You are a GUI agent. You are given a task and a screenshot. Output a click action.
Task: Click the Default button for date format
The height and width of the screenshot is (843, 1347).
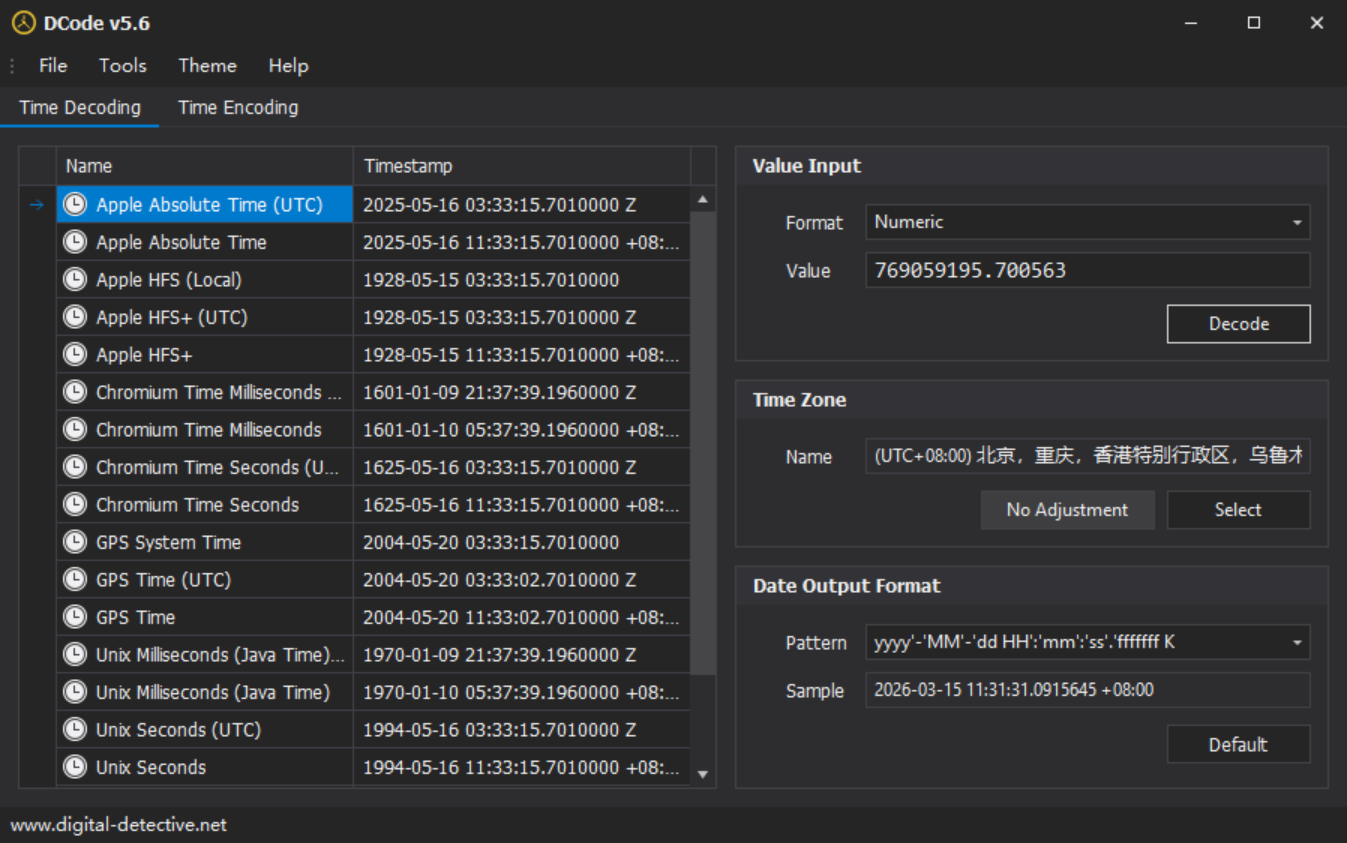1238,745
